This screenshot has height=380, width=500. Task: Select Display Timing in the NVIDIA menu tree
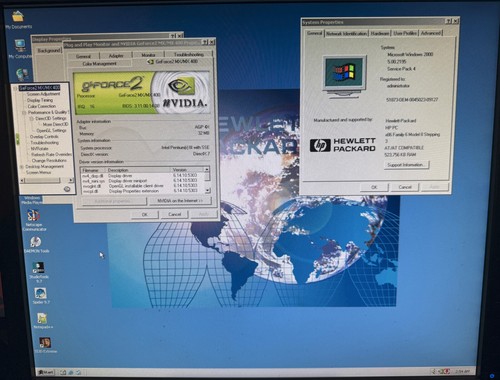point(40,100)
